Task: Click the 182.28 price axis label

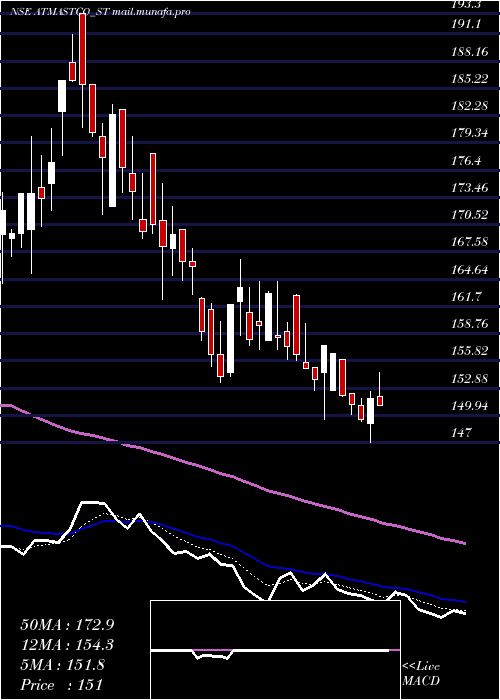Action: (x=470, y=106)
